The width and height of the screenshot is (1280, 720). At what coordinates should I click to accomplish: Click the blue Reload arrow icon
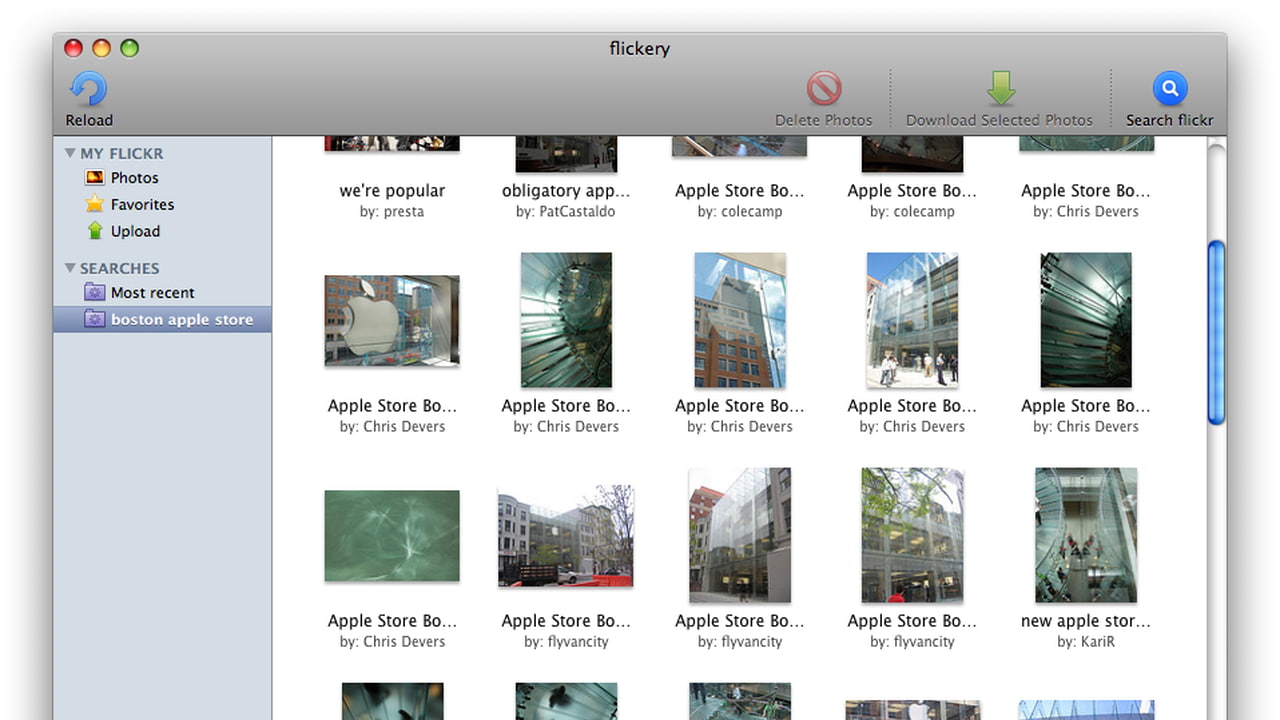(88, 89)
